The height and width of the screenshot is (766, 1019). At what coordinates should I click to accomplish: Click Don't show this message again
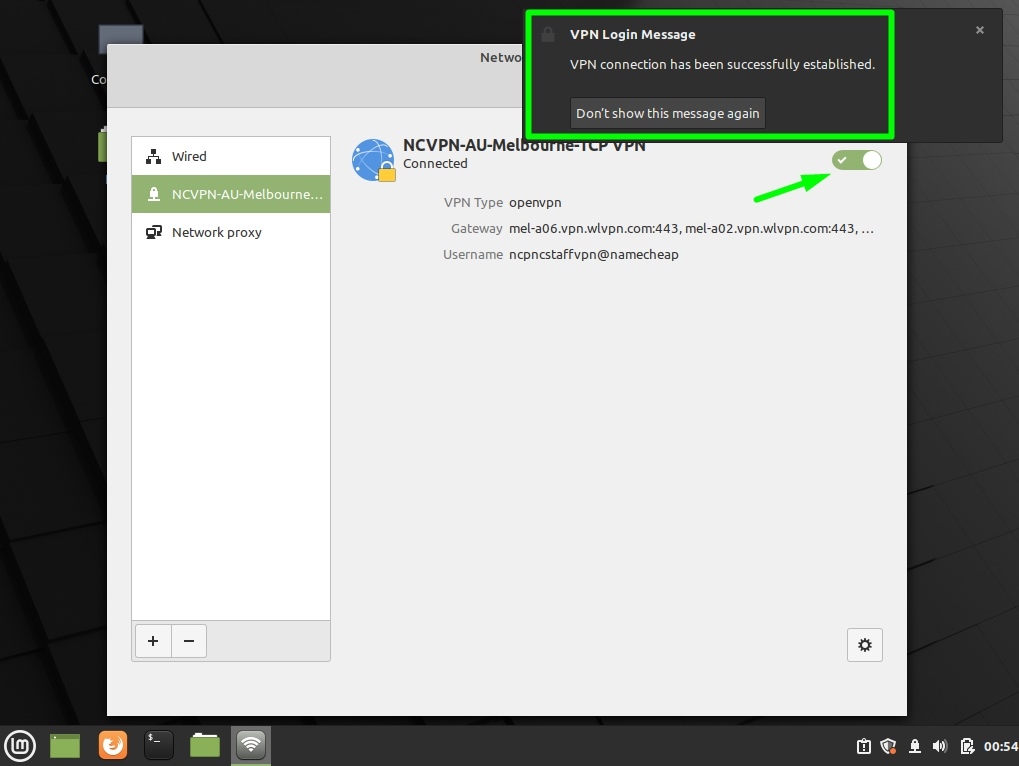click(x=667, y=112)
